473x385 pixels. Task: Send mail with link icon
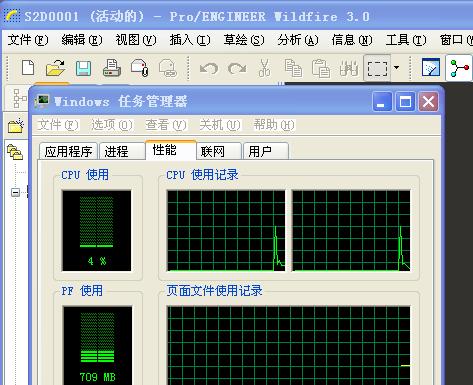coord(167,68)
